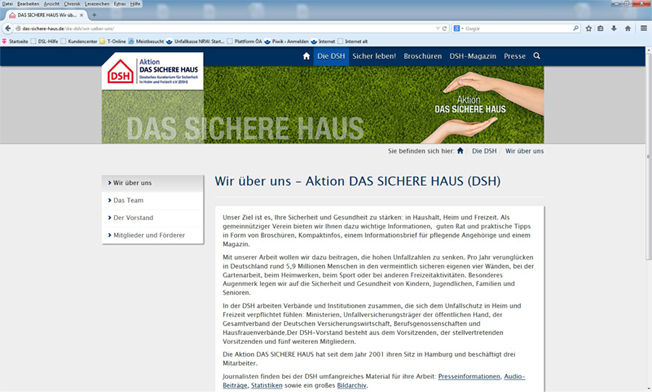Open a new tab with plus button
This screenshot has width=652, height=392.
coord(94,15)
